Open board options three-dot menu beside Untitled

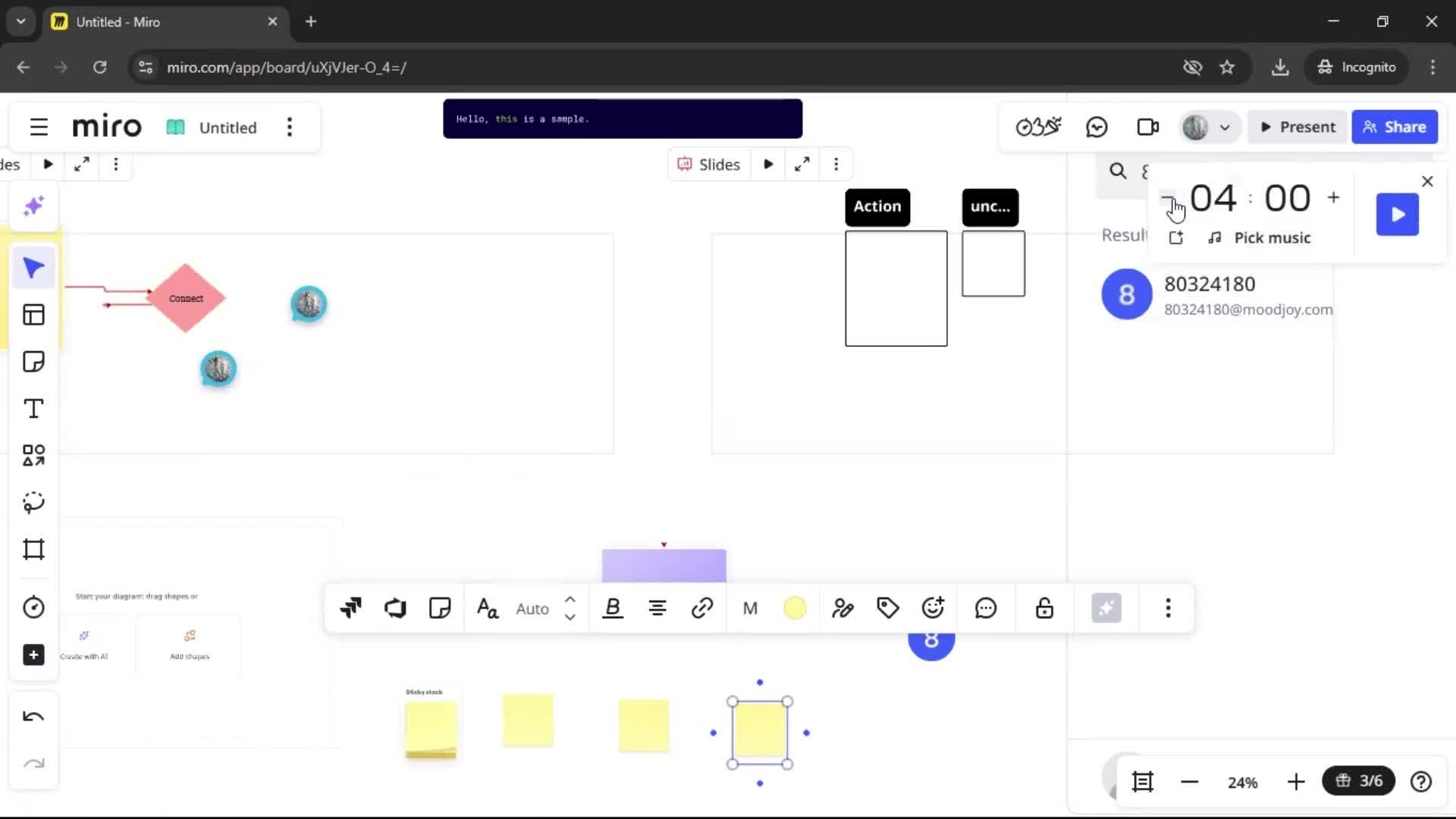click(289, 127)
